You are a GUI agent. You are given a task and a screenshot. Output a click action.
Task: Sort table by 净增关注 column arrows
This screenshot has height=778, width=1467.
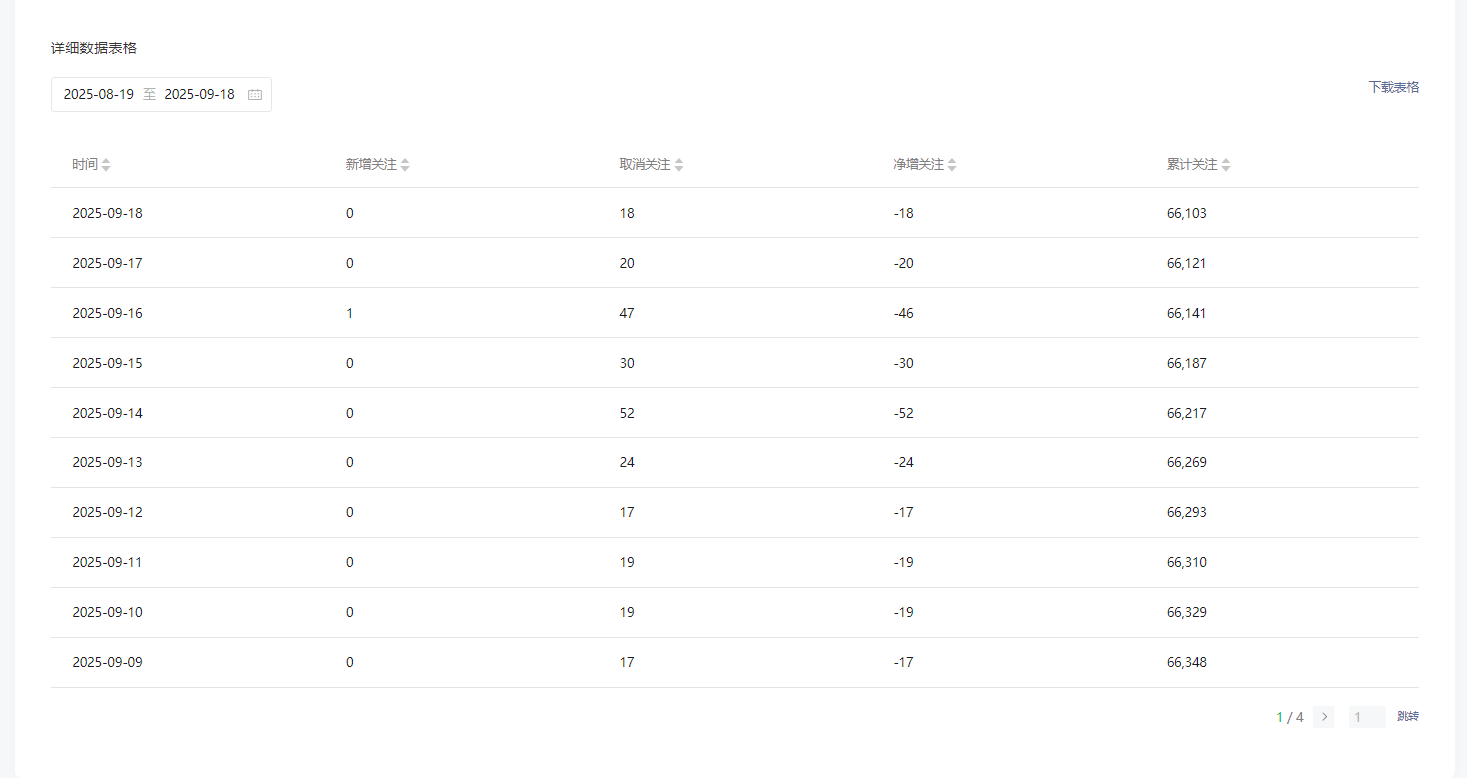952,165
